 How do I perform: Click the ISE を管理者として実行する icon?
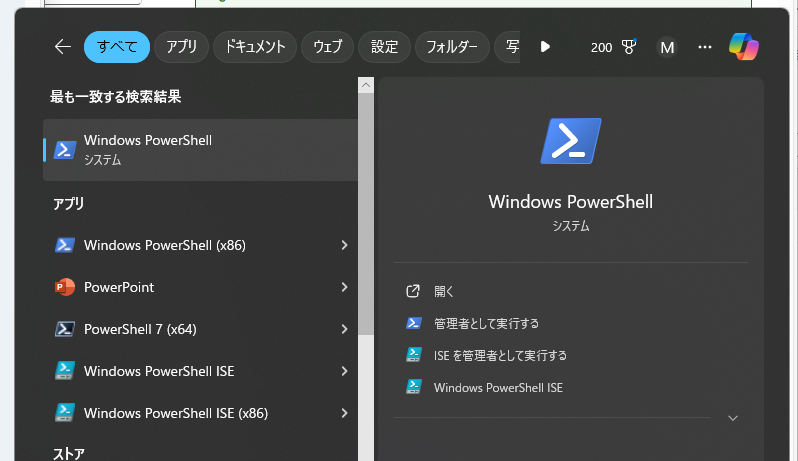click(413, 355)
